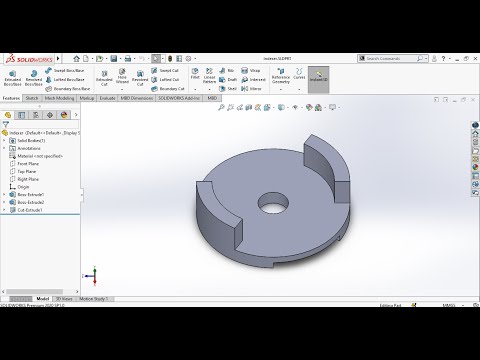Activate the Mirror feature
The image size is (480, 360).
click(x=251, y=89)
